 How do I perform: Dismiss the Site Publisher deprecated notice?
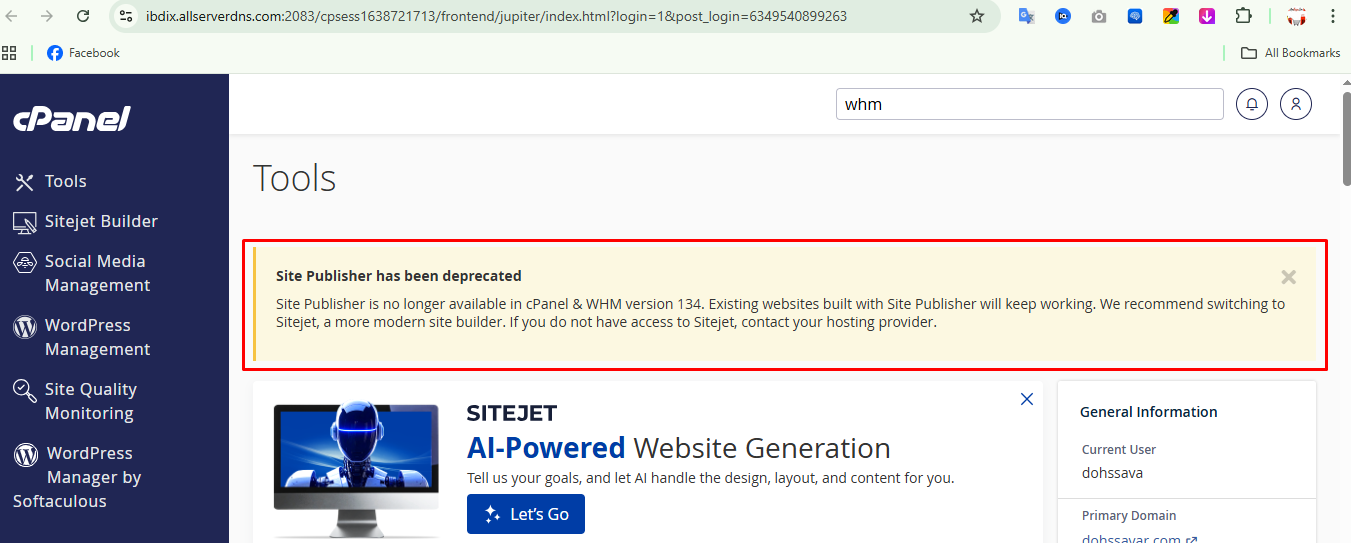pos(1288,277)
